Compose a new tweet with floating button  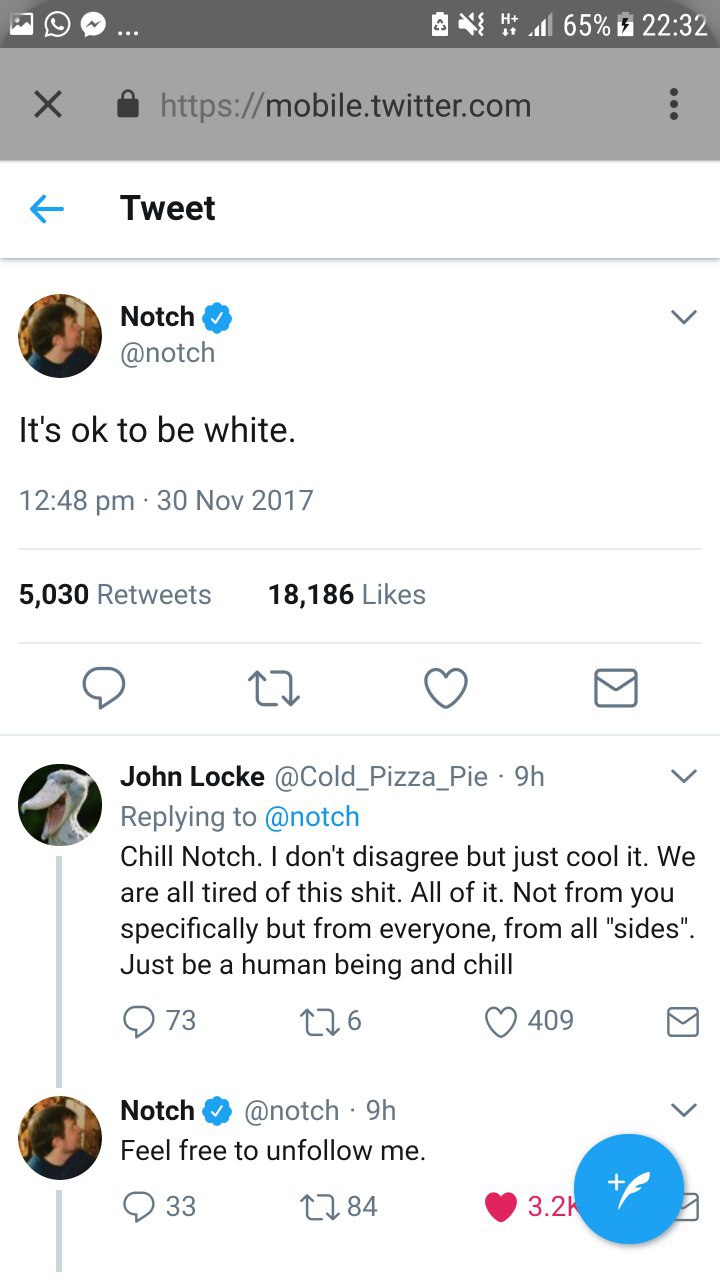click(629, 1188)
